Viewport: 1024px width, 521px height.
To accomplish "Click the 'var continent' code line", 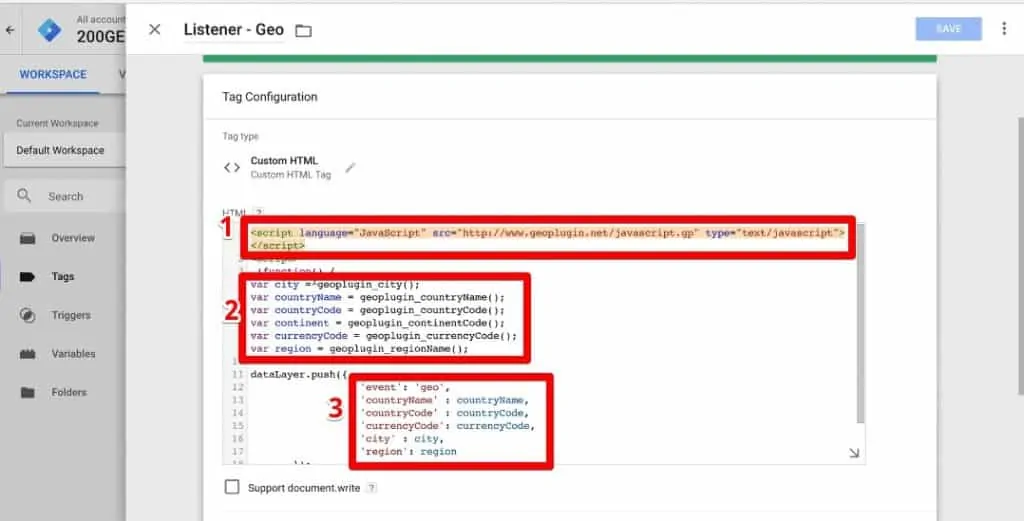I will (x=377, y=323).
